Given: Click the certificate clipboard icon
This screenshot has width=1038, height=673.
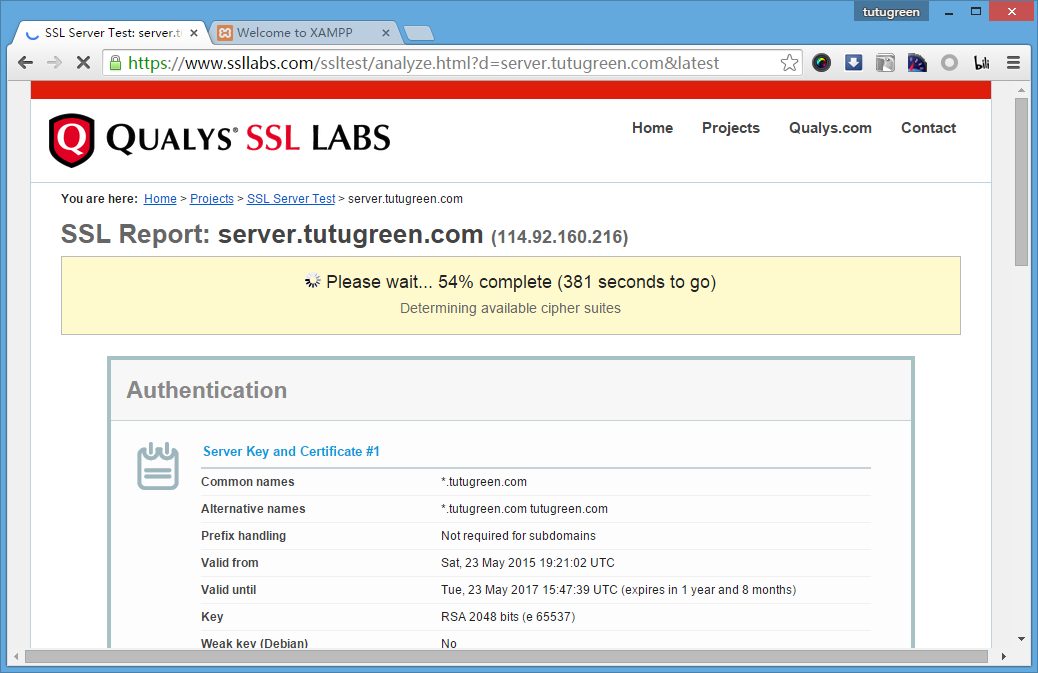Looking at the screenshot, I should click(x=158, y=466).
